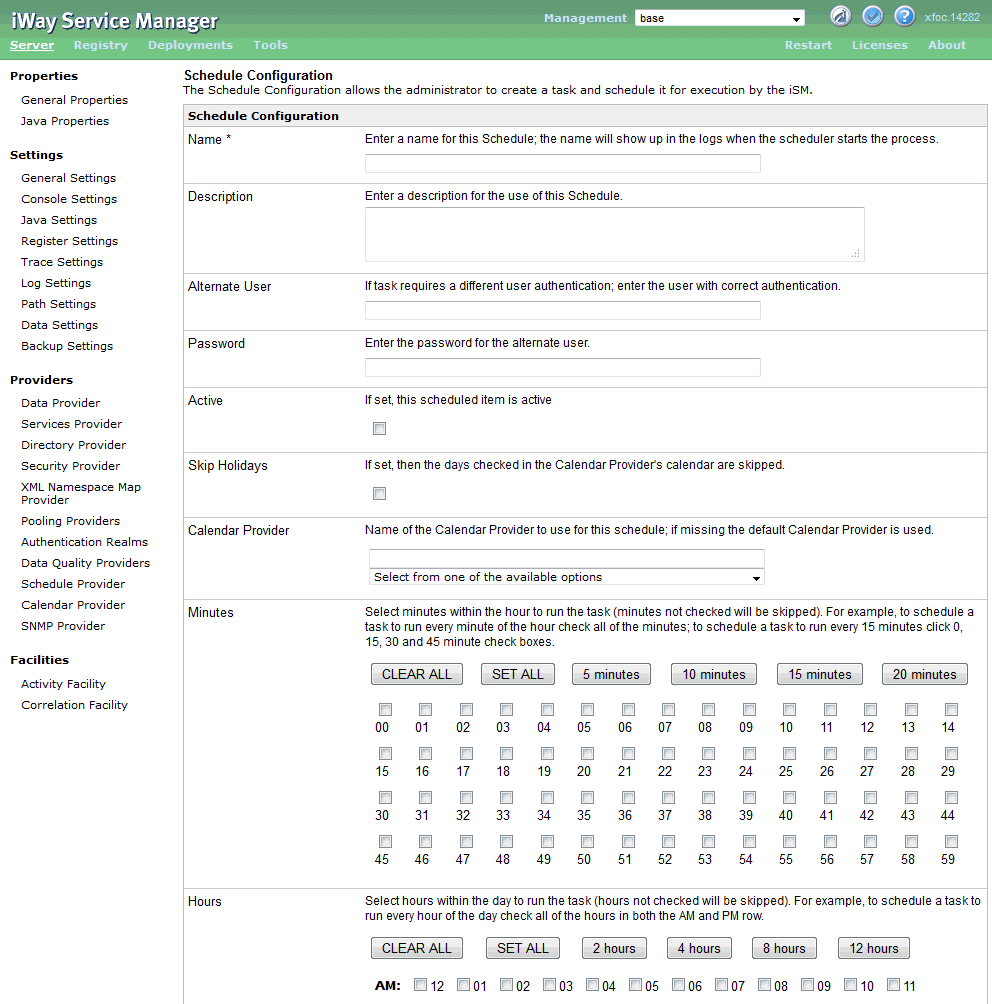
Task: Enable the Skip Holidays checkbox
Action: pos(380,494)
